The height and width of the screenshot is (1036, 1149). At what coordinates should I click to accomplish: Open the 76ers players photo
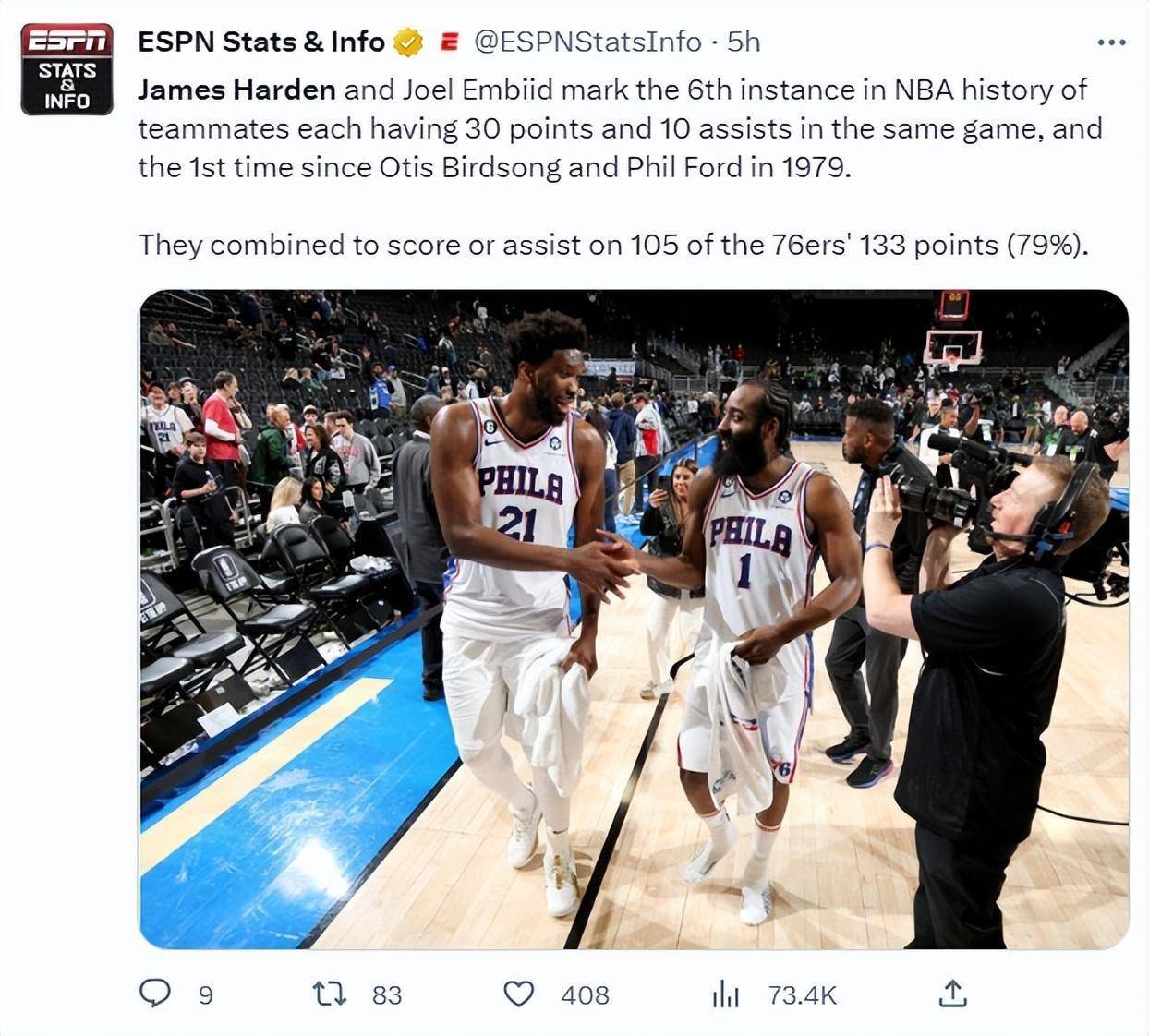tap(634, 619)
